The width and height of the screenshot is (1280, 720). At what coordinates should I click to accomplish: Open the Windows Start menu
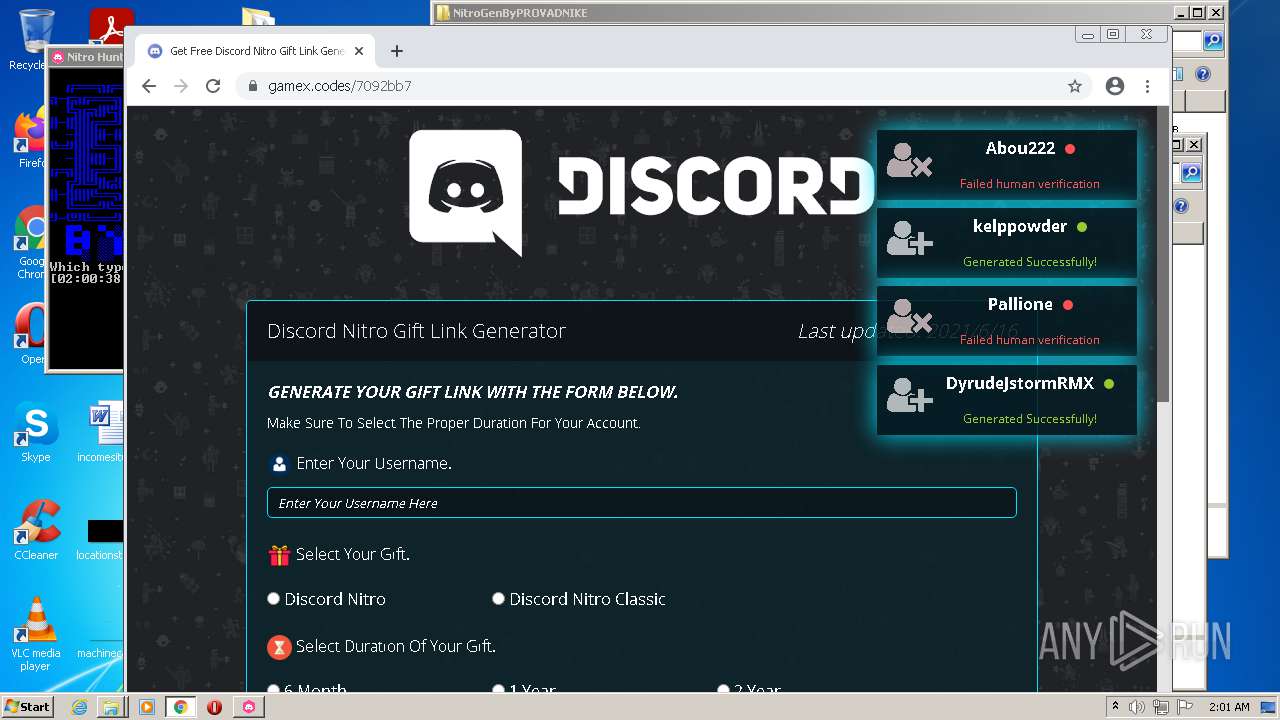[28, 706]
